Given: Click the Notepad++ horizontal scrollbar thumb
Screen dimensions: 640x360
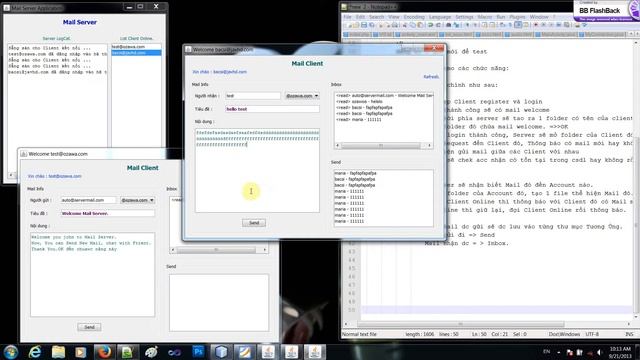Looking at the screenshot, I should tap(460, 324).
